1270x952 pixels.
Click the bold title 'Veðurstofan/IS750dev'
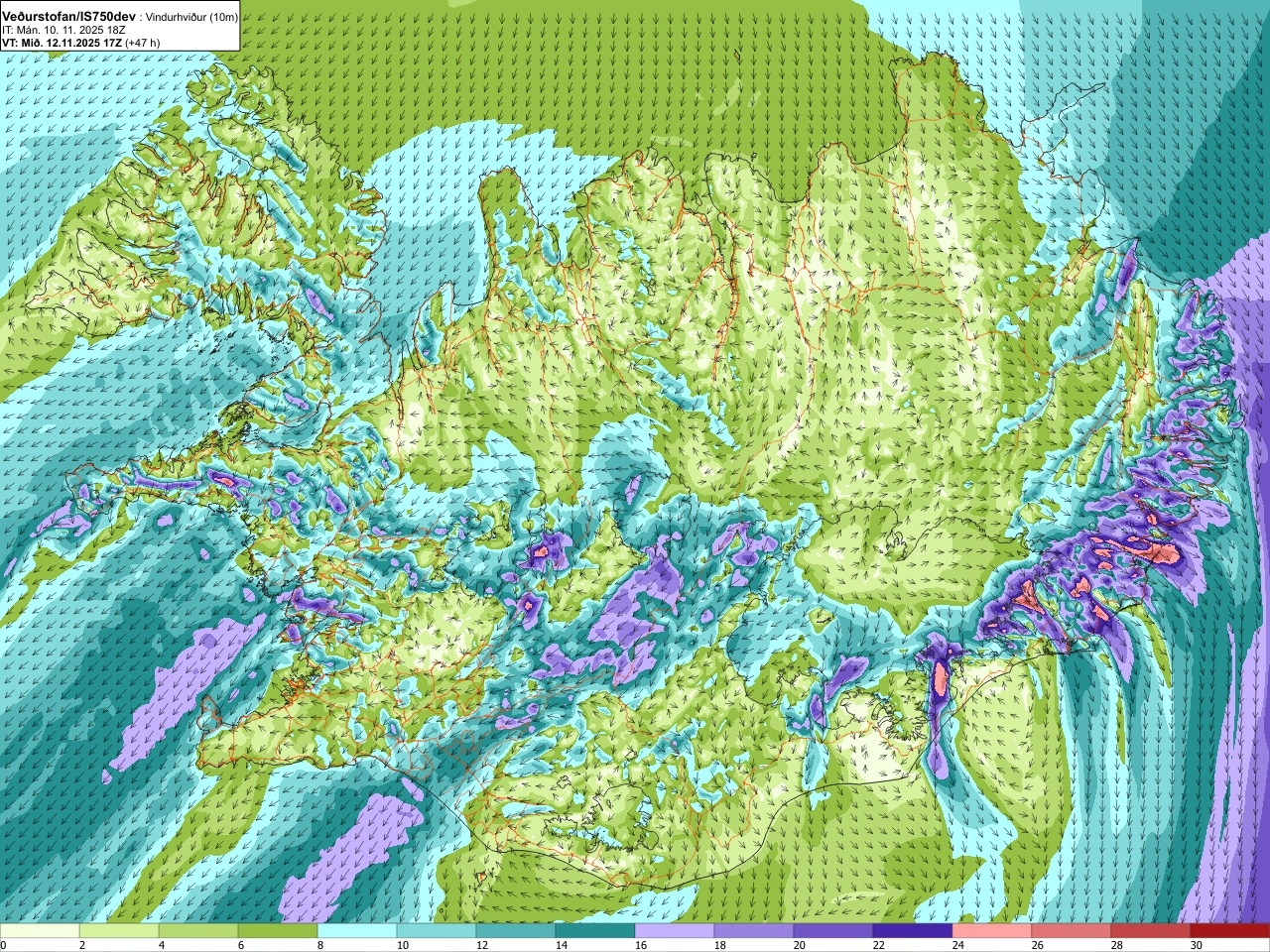tap(69, 17)
